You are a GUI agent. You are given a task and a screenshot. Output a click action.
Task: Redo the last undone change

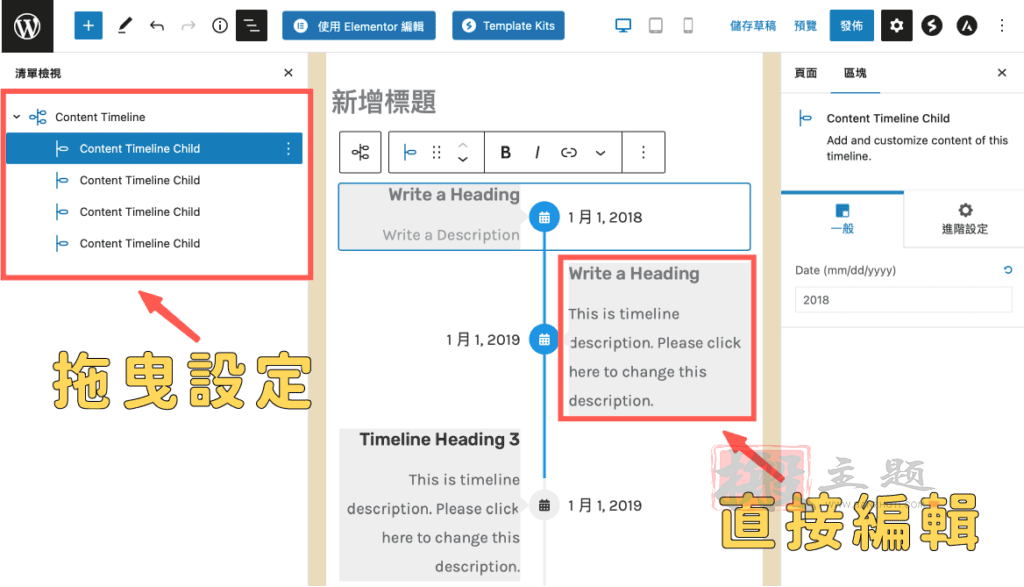(x=188, y=26)
